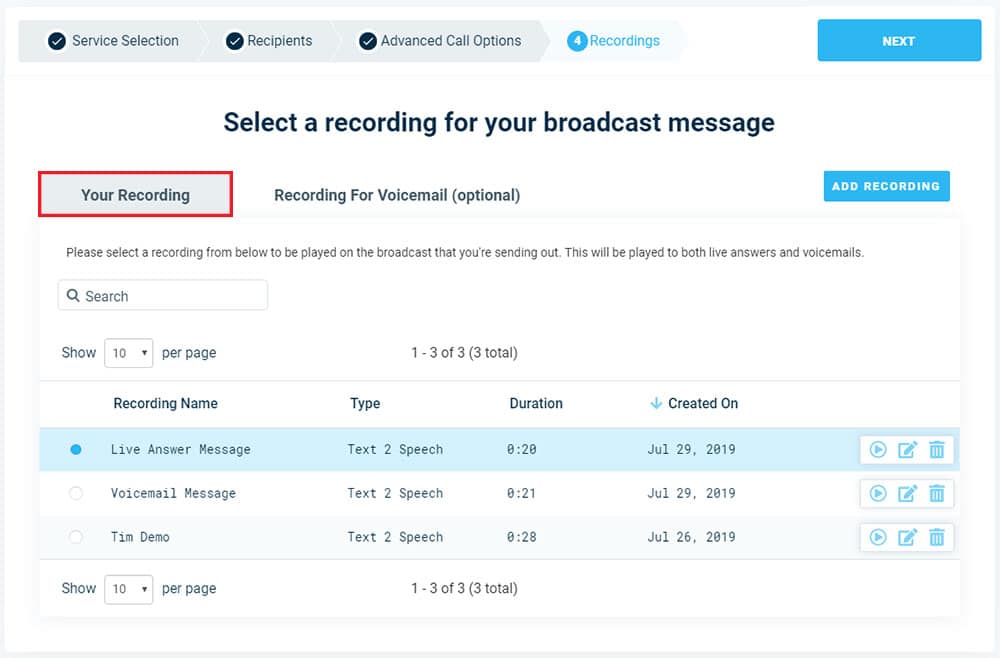Screen dimensions: 1000x658
Task: Select the Voicemail Message radio button
Action: click(x=76, y=494)
